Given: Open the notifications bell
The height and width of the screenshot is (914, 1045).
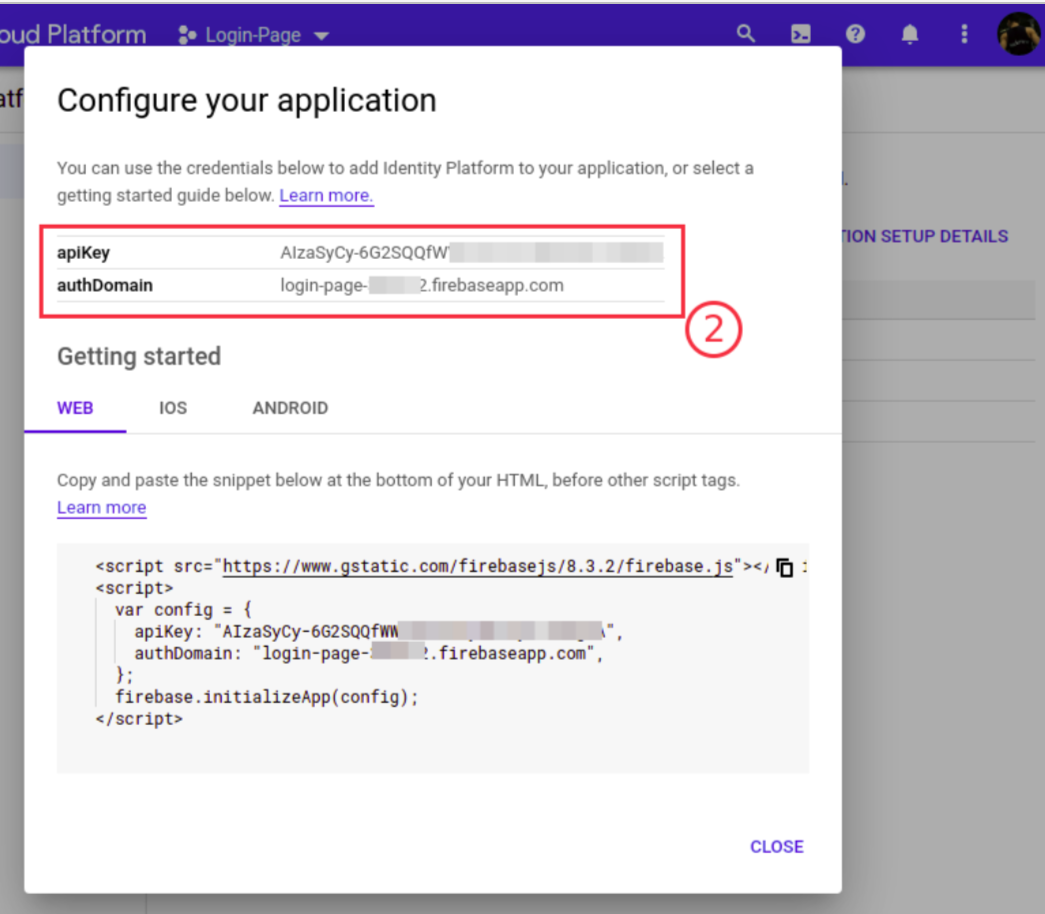Looking at the screenshot, I should click(x=910, y=34).
